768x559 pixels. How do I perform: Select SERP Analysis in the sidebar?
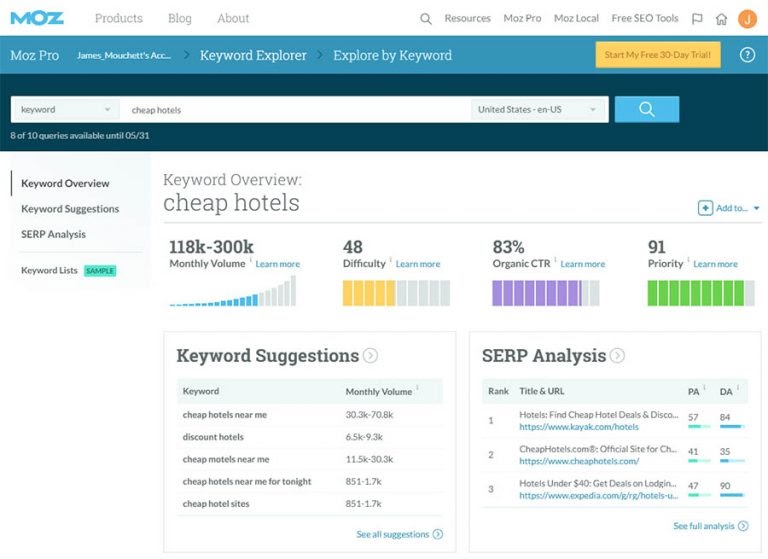click(53, 234)
